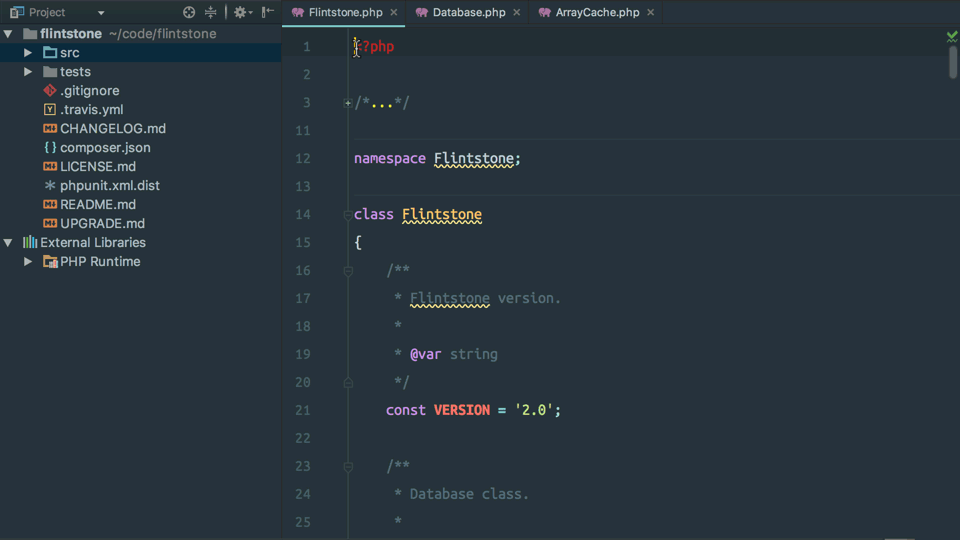Switch to the ArrayCache.php tab
Image resolution: width=960 pixels, height=540 pixels.
597,12
